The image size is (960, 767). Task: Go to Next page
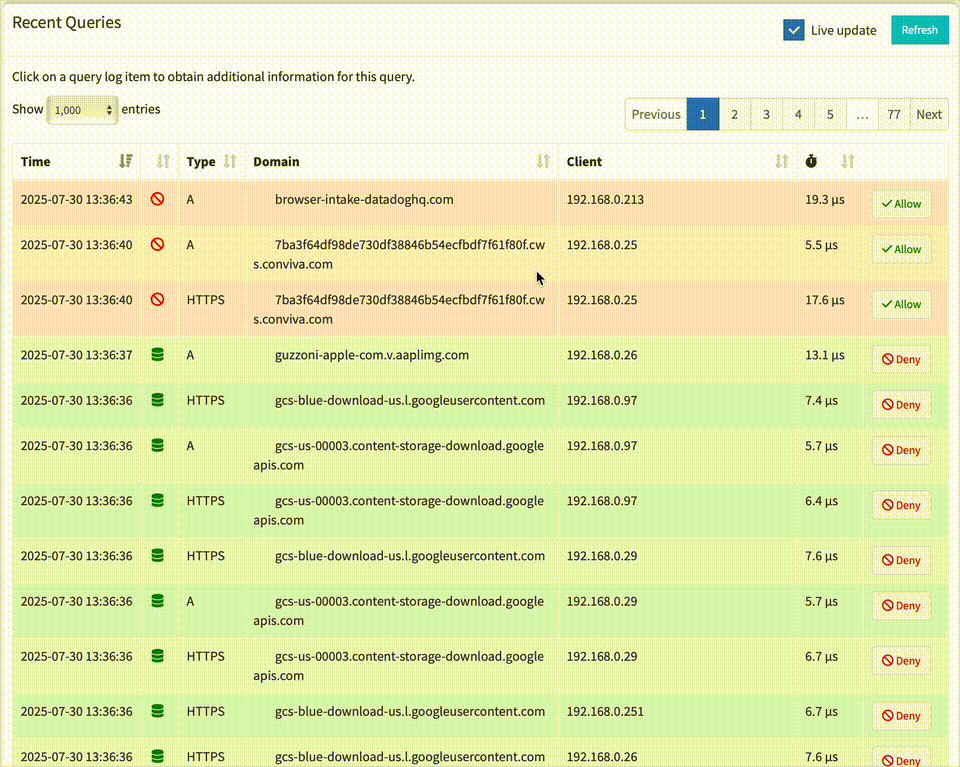(x=929, y=114)
